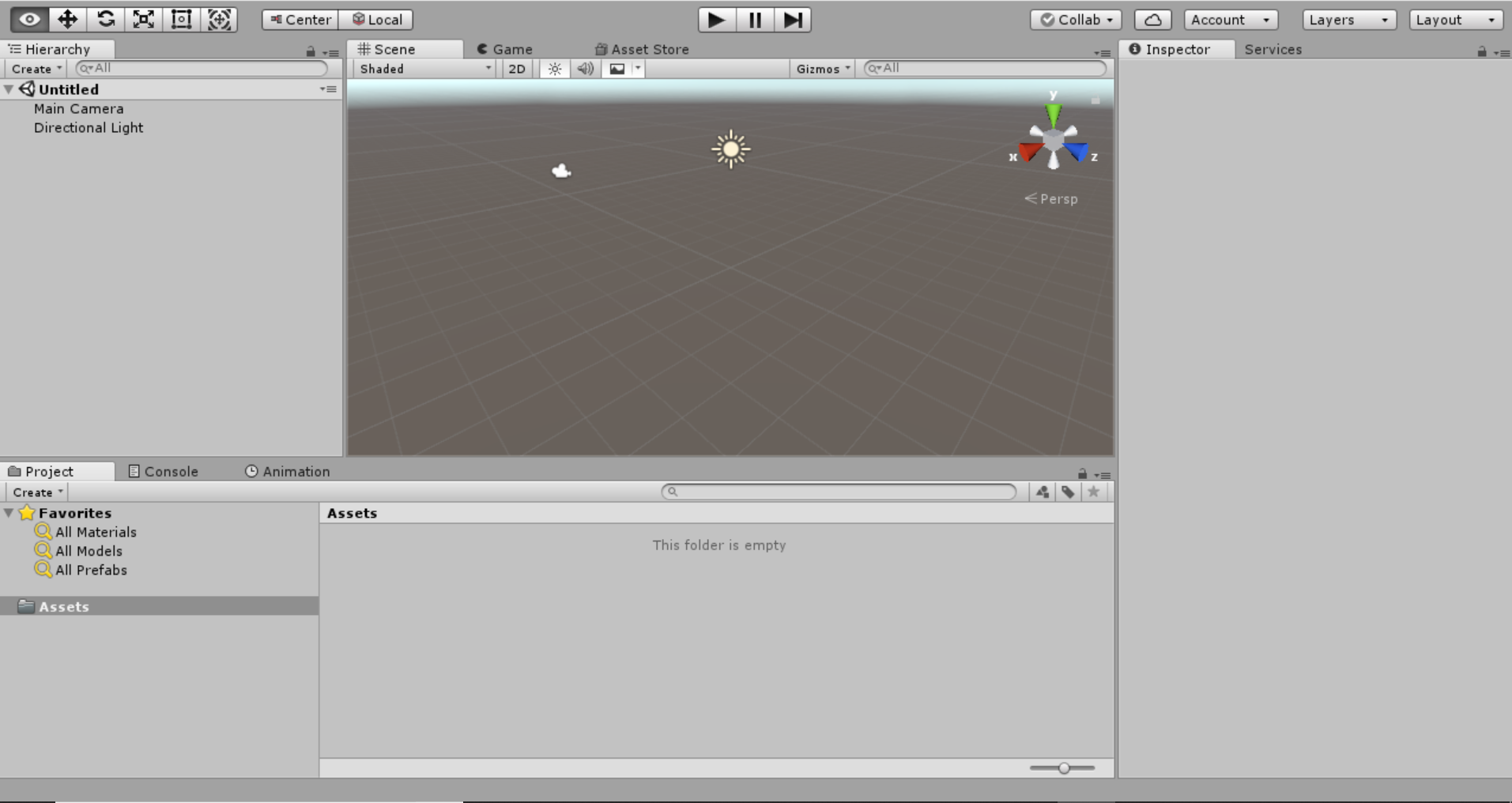The image size is (1512, 803).
Task: Collapse the Favorites tree in Project
Action: point(9,513)
